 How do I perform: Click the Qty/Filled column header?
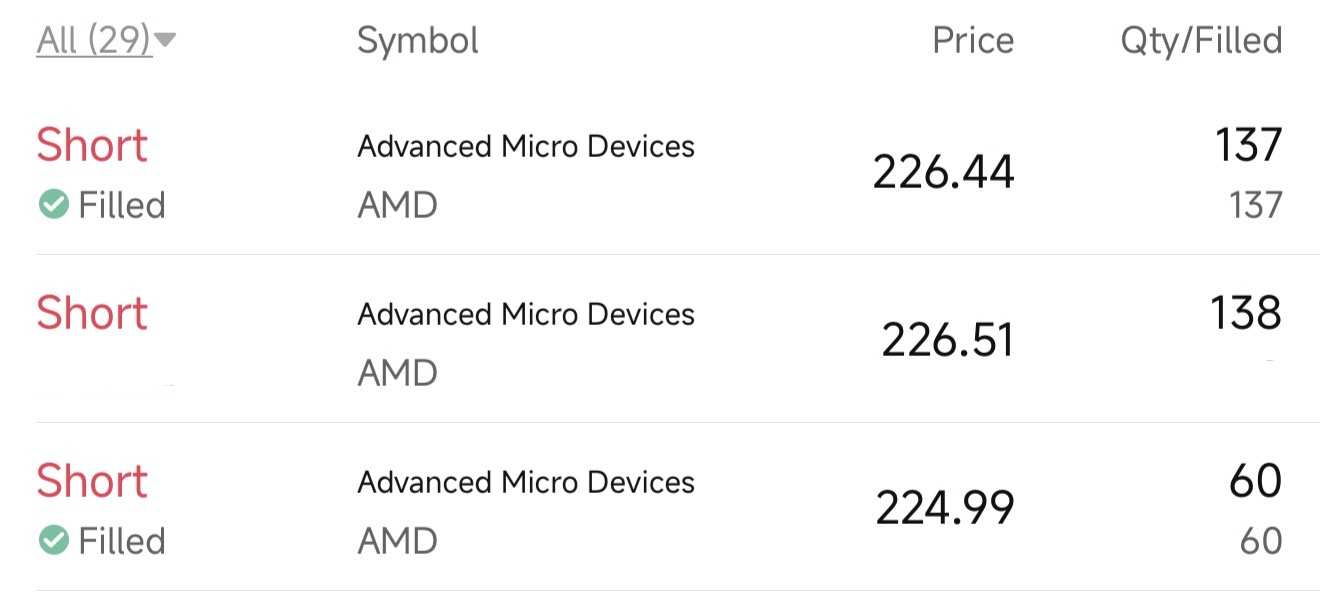[1201, 41]
